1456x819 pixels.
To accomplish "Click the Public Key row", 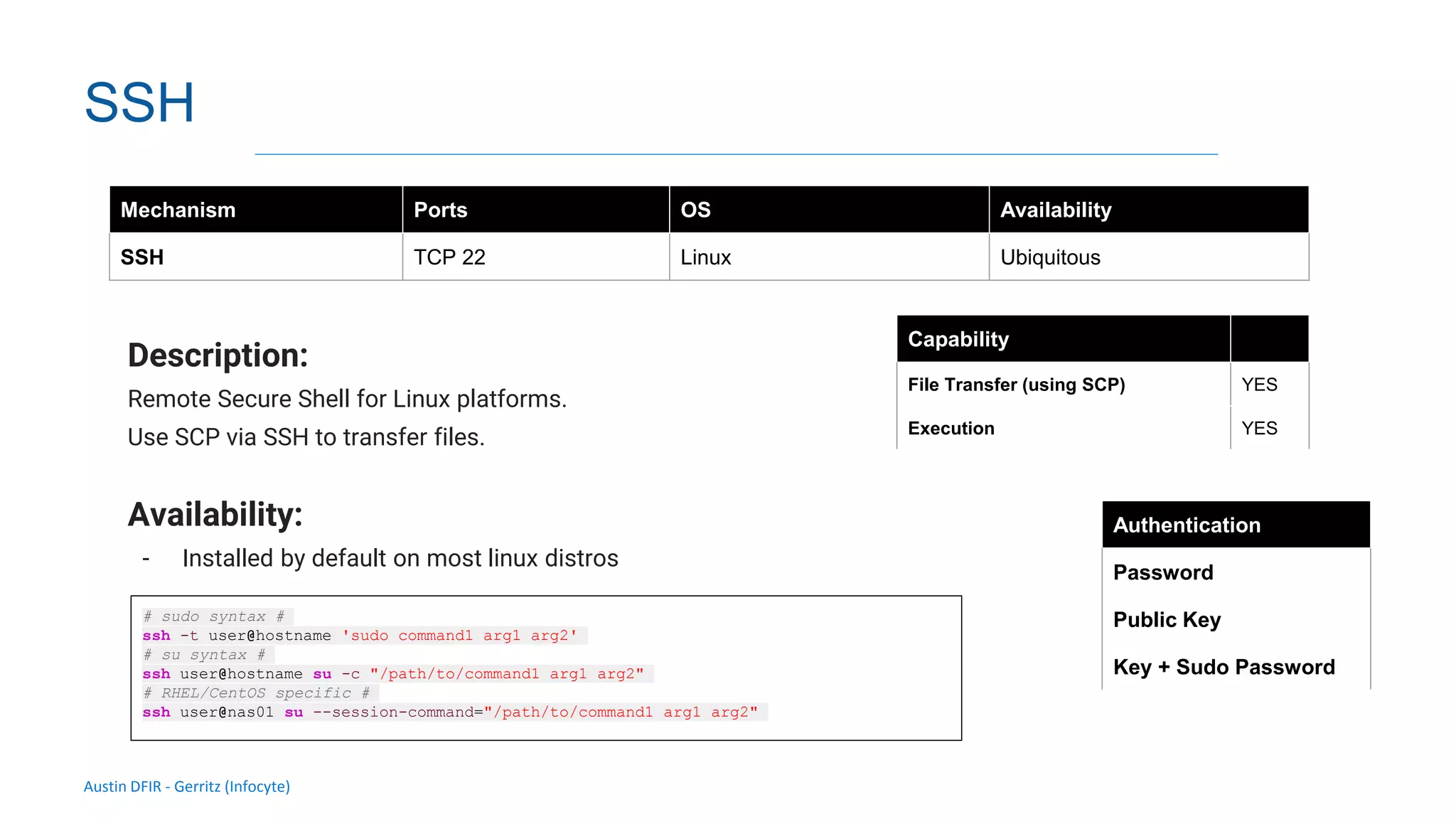I will point(1236,619).
